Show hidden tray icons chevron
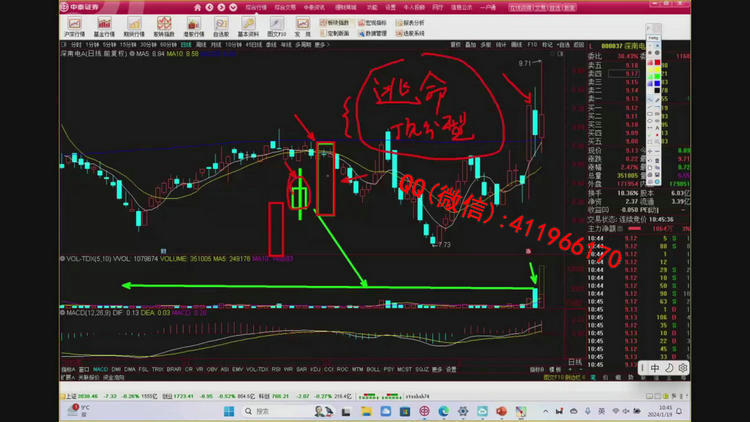Viewport: 750px width, 422px height. coord(545,411)
